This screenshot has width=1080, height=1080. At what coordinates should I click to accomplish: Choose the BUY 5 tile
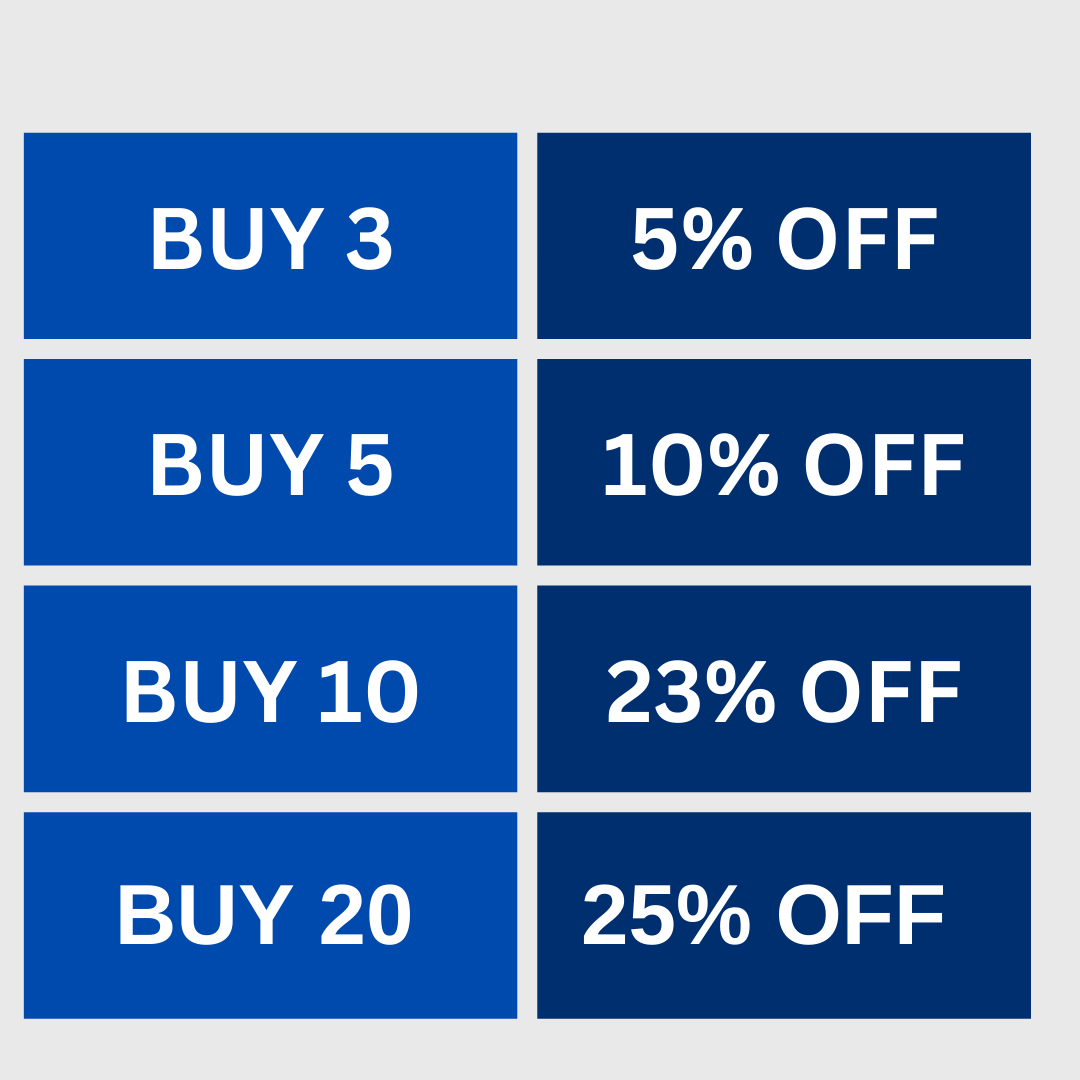(270, 462)
